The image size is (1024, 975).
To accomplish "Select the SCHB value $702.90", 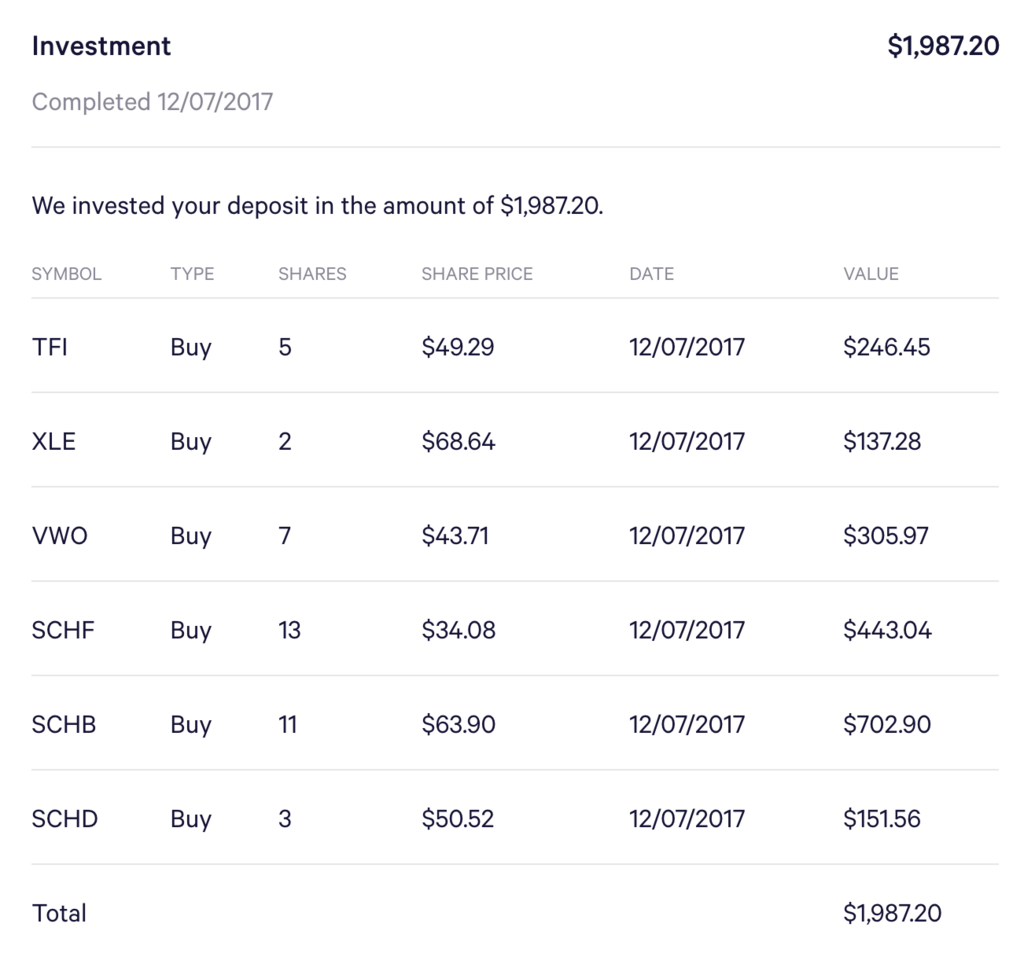I will pyautogui.click(x=886, y=724).
